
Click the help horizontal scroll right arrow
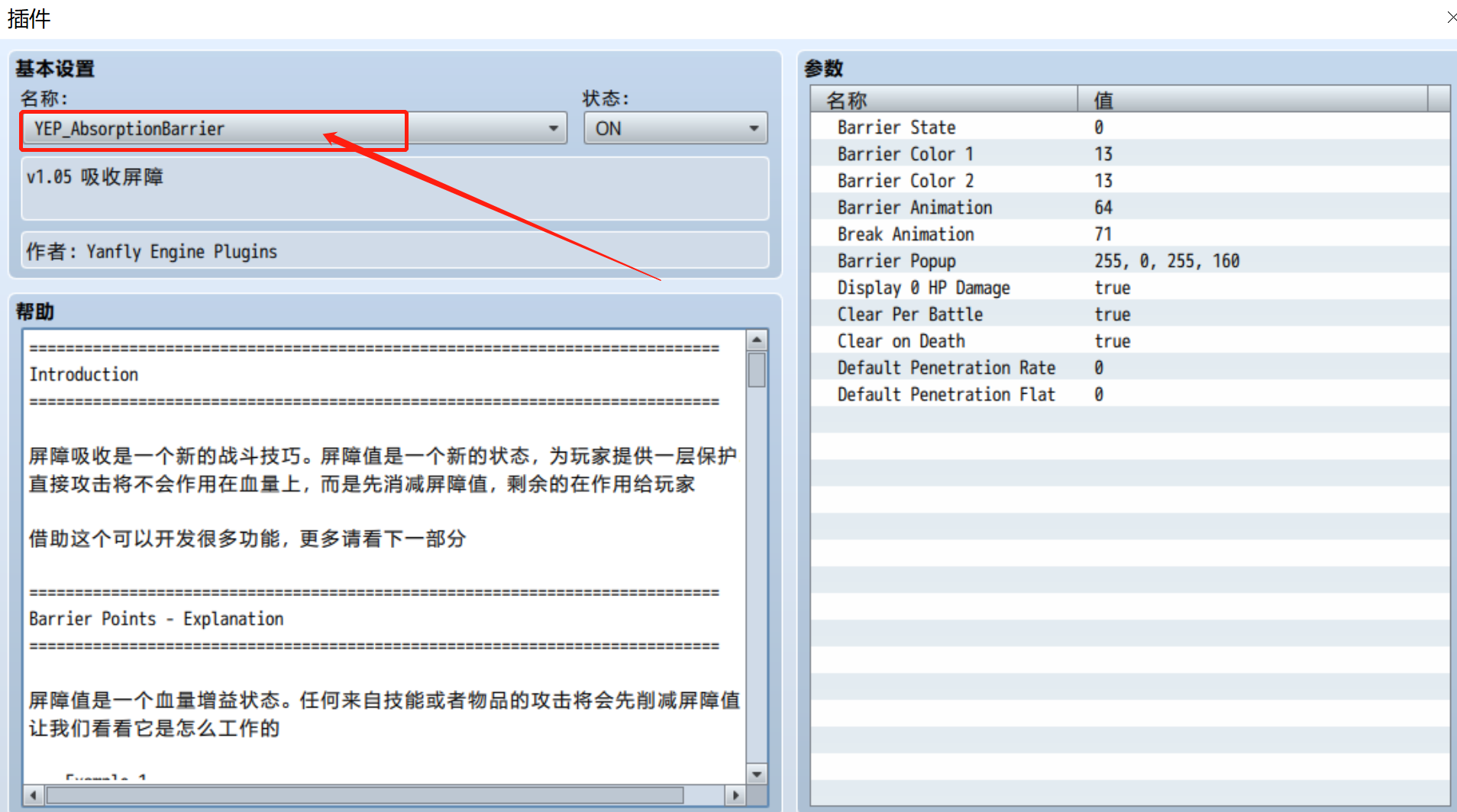click(x=735, y=795)
